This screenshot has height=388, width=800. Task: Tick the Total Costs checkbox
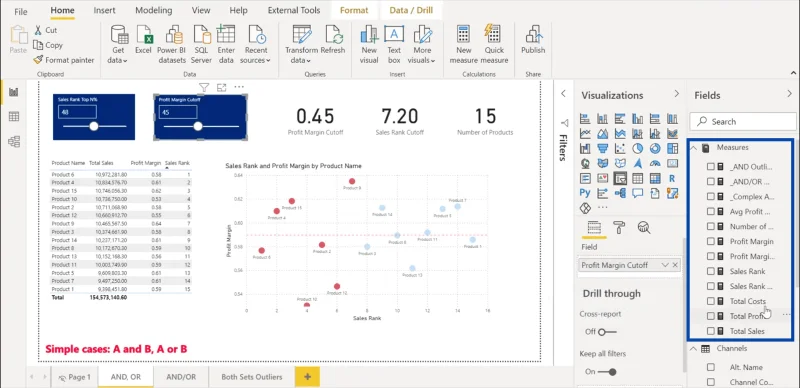pyautogui.click(x=711, y=301)
